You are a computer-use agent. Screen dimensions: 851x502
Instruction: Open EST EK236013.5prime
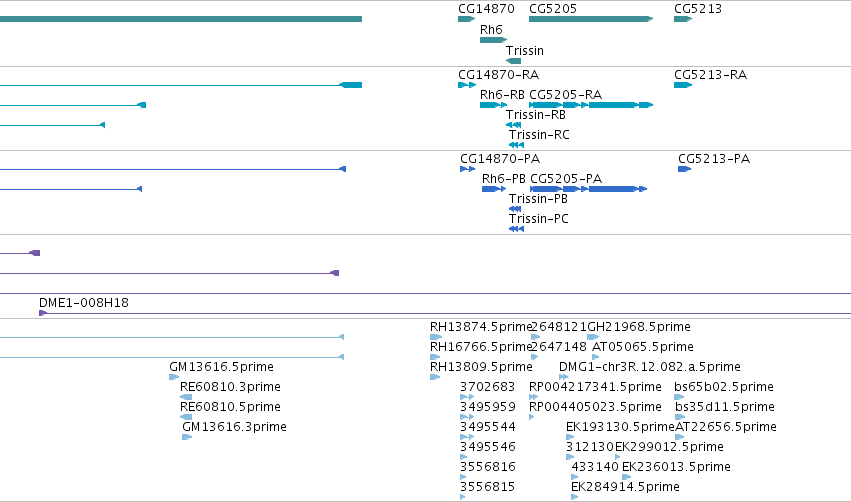pos(676,467)
